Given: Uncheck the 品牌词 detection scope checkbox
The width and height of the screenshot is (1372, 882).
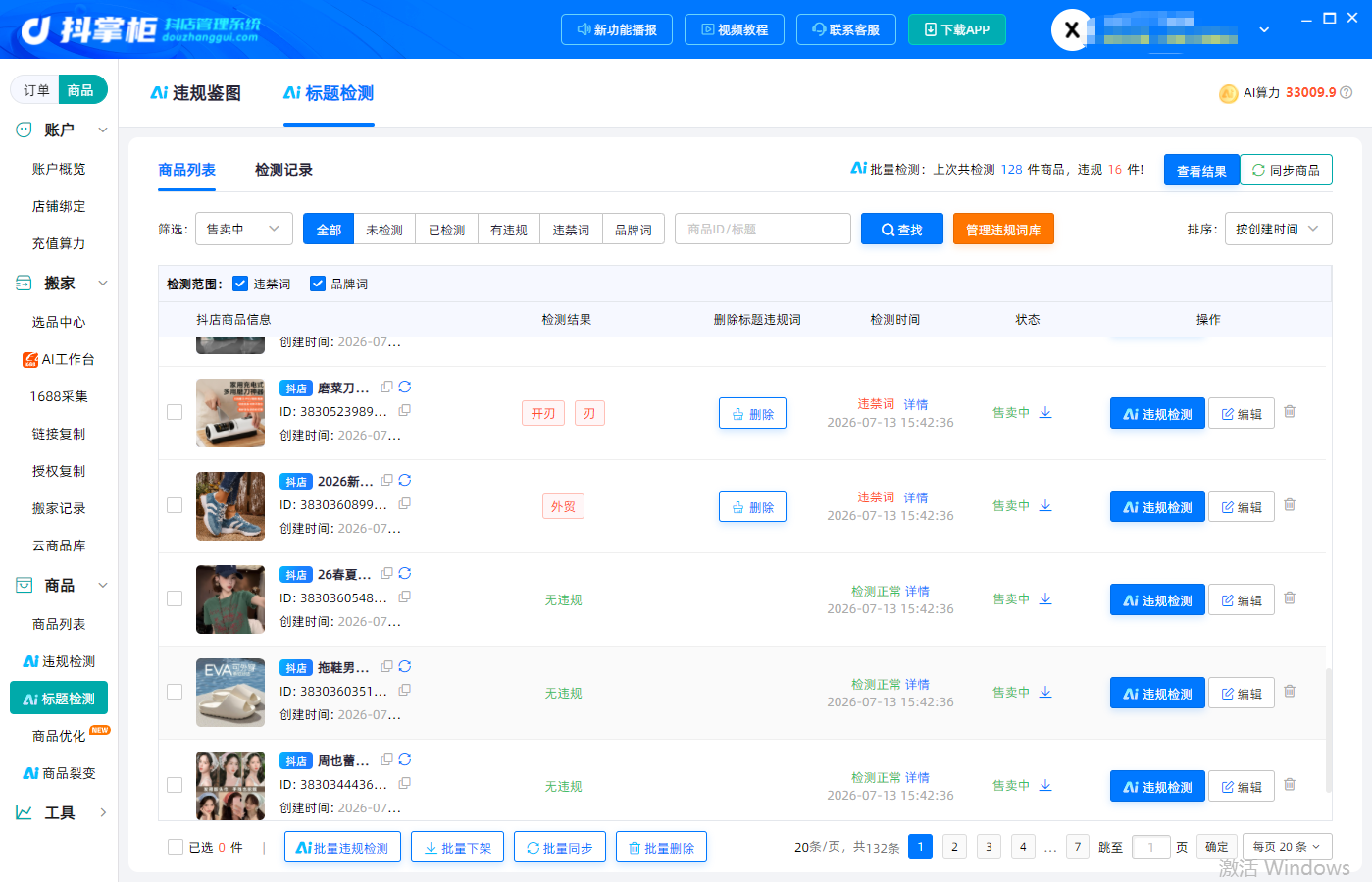Looking at the screenshot, I should click(x=318, y=284).
